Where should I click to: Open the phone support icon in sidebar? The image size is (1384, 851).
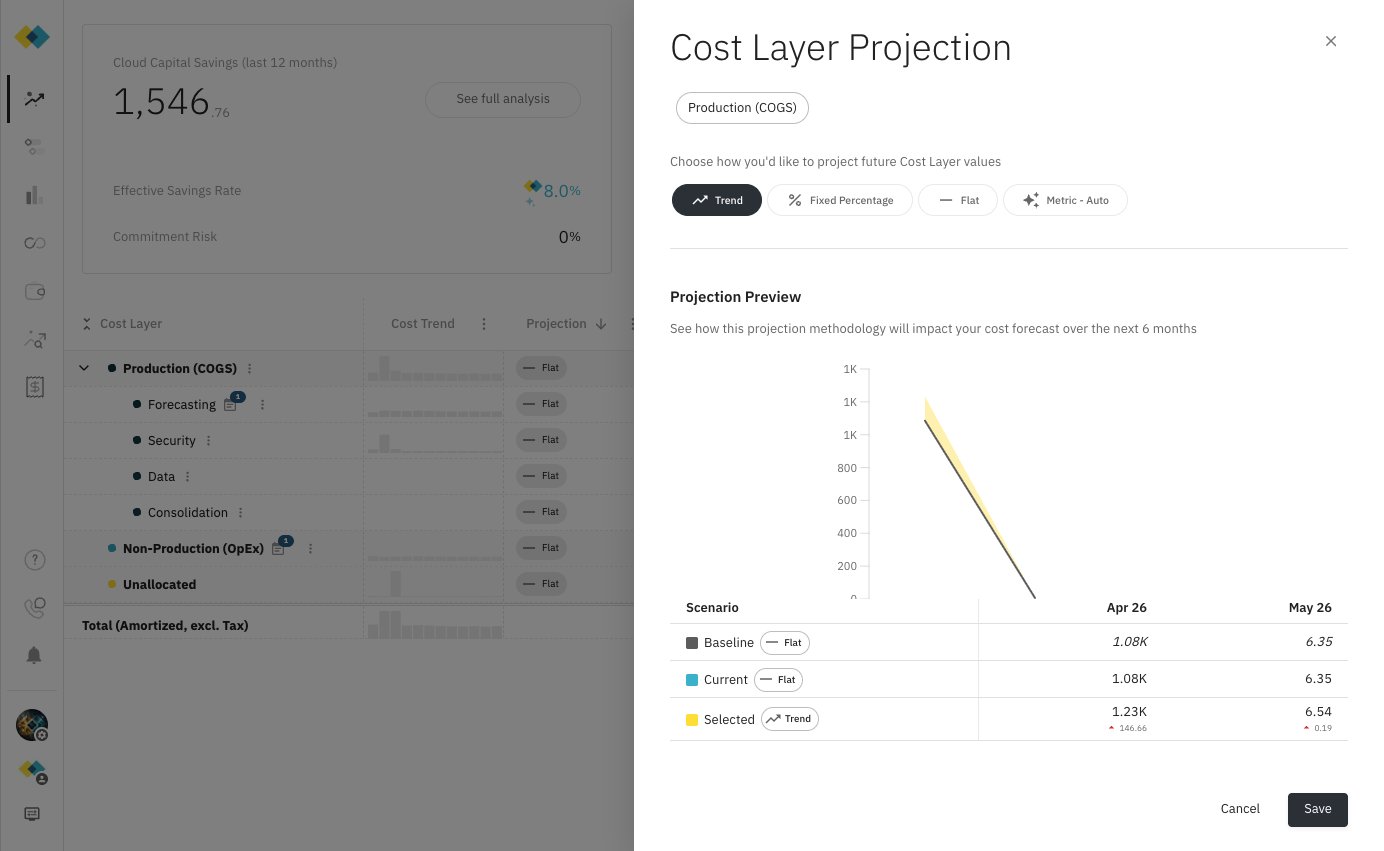(34, 607)
